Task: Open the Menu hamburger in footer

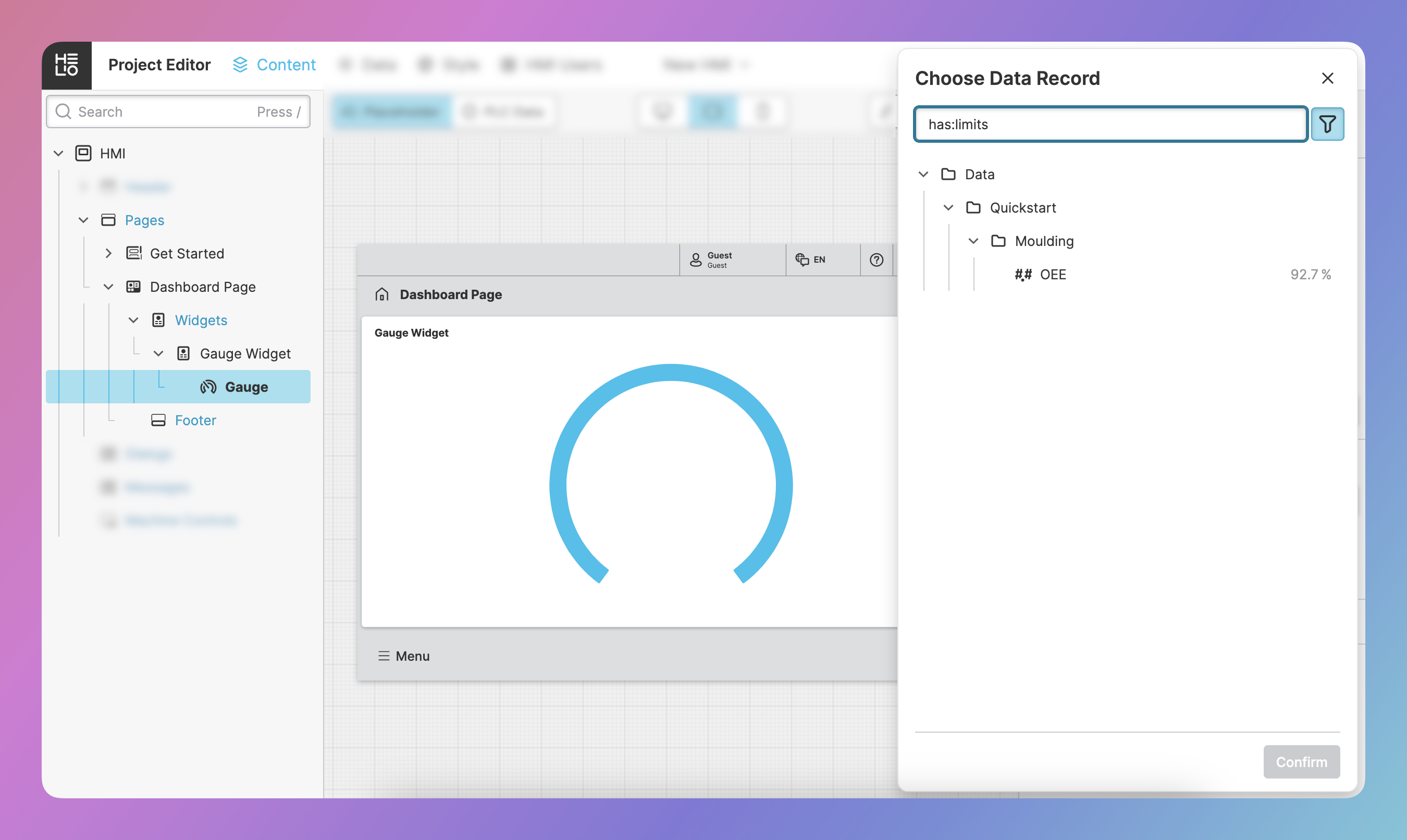Action: click(x=384, y=656)
